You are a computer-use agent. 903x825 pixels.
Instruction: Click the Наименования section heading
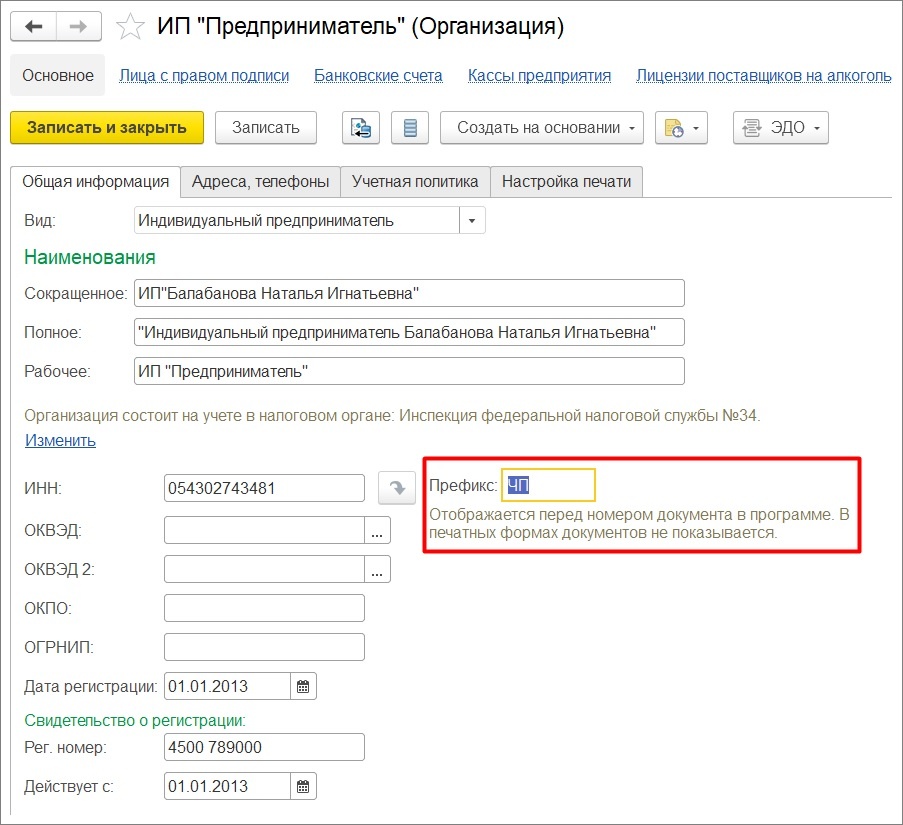pyautogui.click(x=90, y=257)
